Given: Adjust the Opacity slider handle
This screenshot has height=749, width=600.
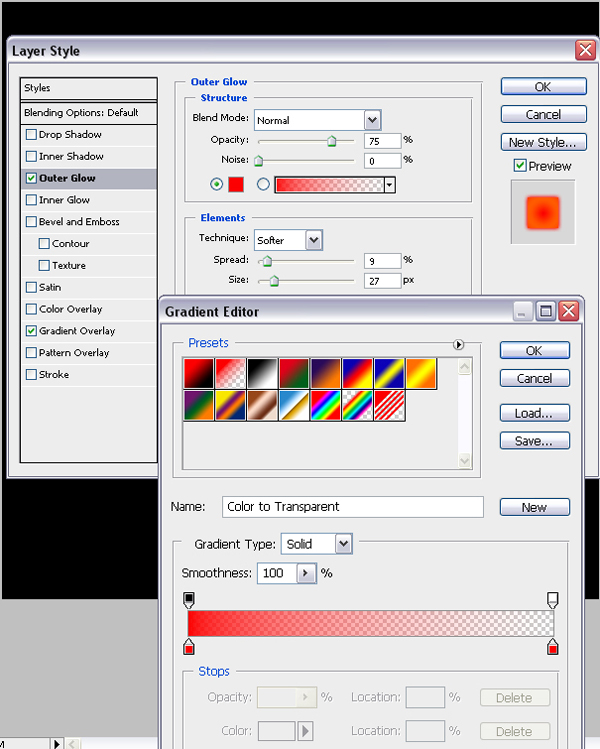Looking at the screenshot, I should click(x=332, y=141).
